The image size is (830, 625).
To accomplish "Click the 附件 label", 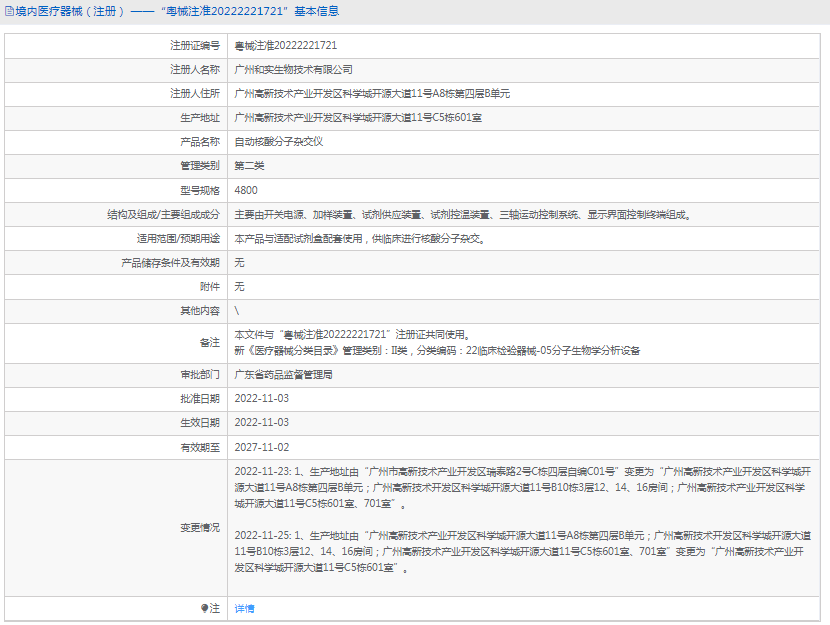I will [x=210, y=286].
